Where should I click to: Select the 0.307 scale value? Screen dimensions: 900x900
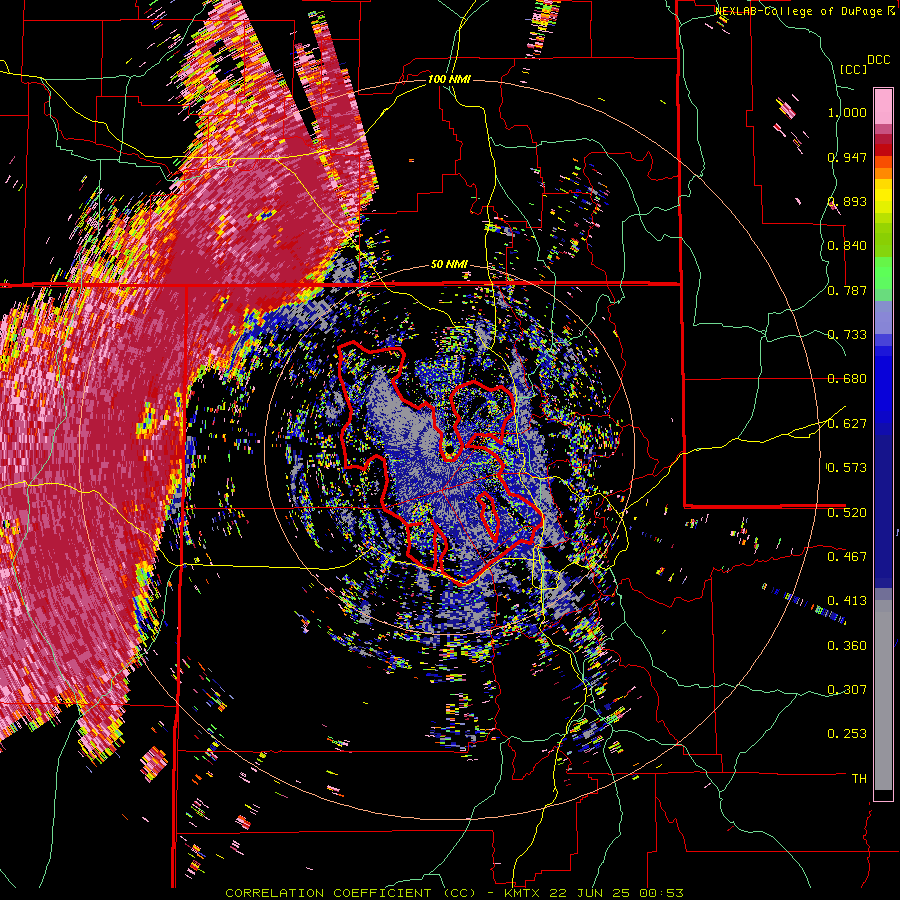coord(847,690)
